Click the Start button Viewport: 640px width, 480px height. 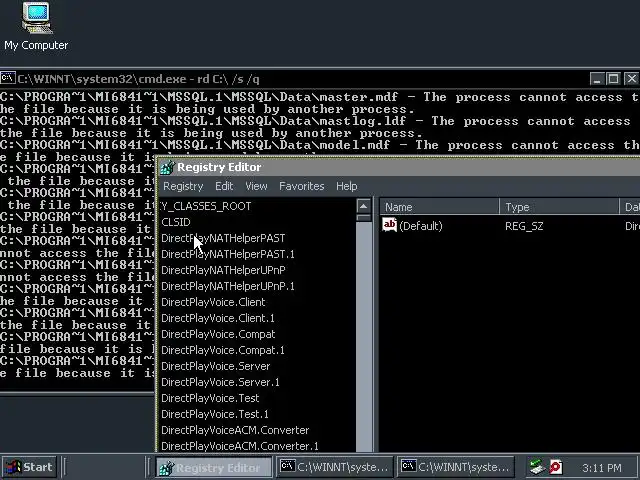click(29, 467)
